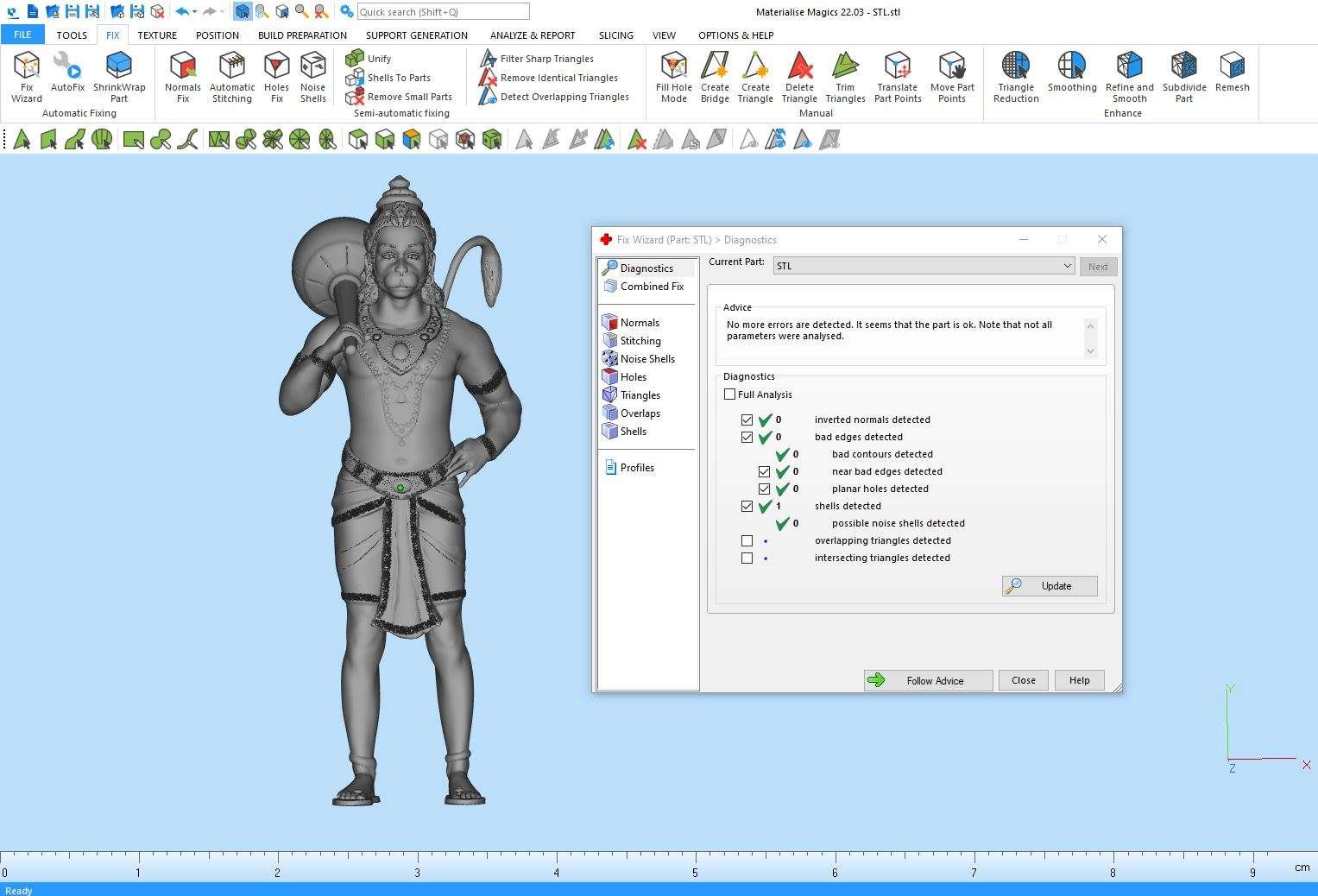Open the Triangle Reduction tool
Screen dimensions: 1318x896
pyautogui.click(x=1016, y=74)
